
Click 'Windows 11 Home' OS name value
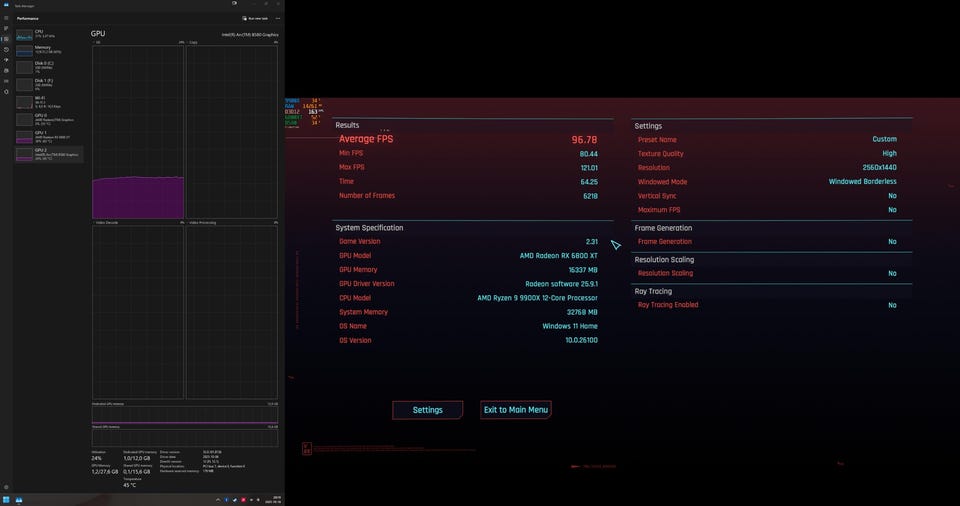coord(570,326)
